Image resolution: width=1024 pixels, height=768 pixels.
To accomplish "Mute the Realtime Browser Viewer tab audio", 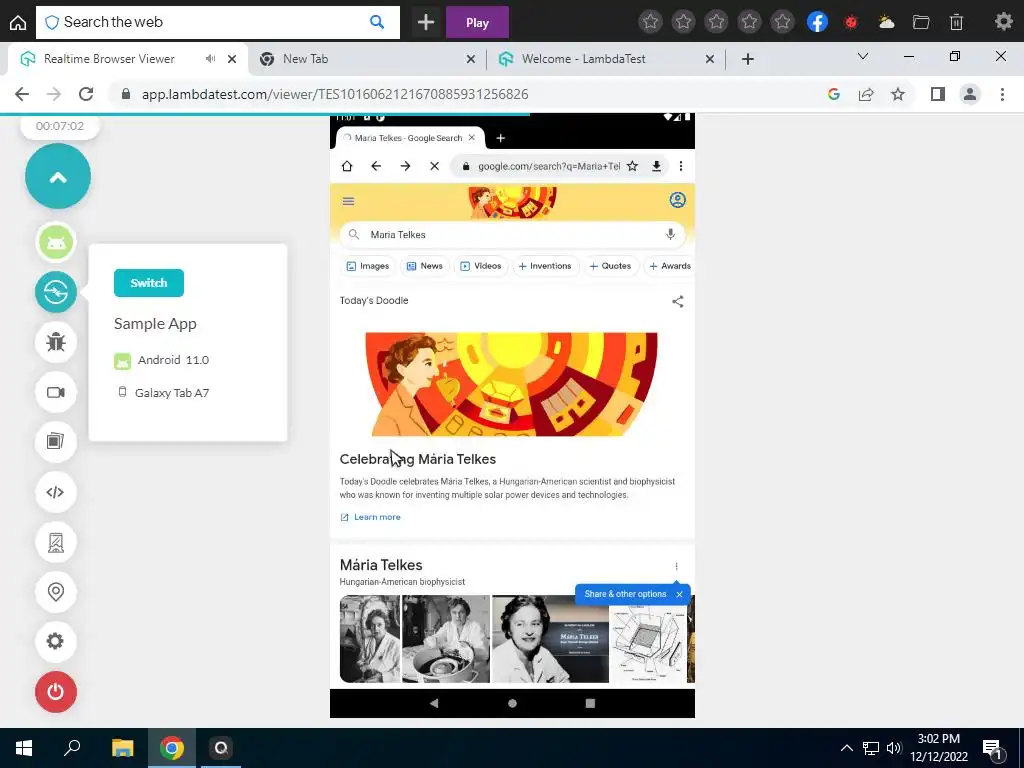I will (210, 59).
